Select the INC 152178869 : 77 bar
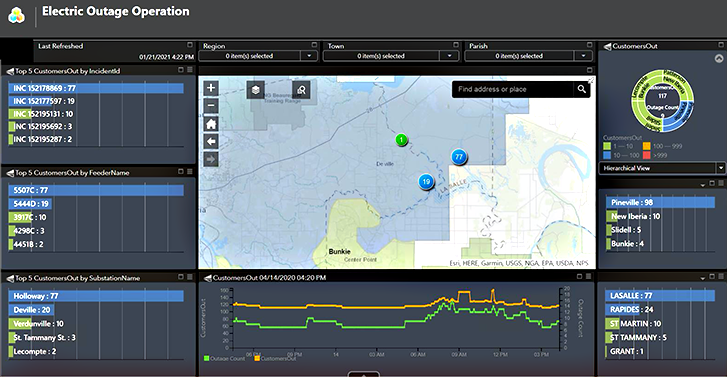Viewport: 727px width, 377px height. coord(96,88)
